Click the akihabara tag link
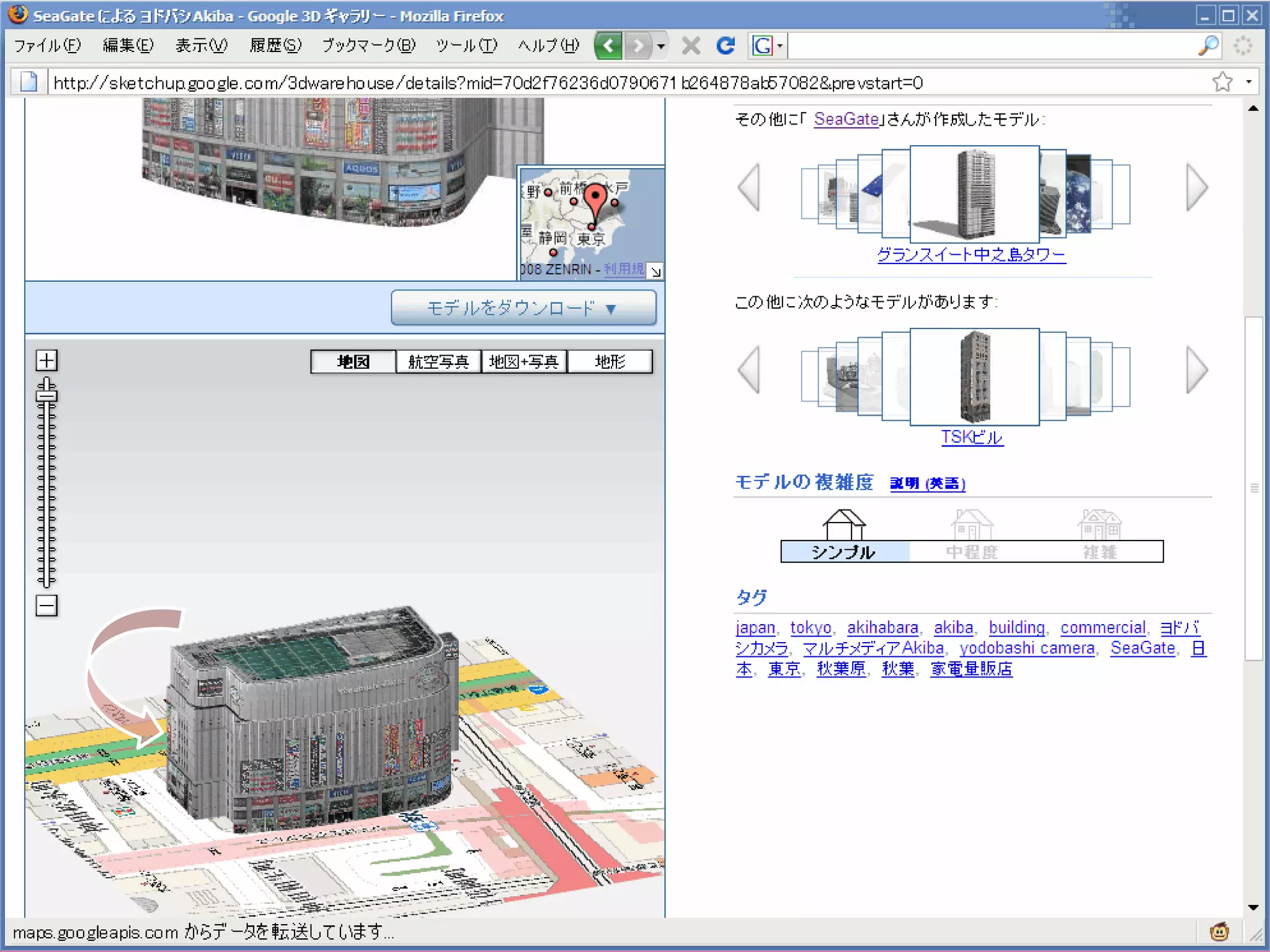1270x952 pixels. click(x=882, y=628)
